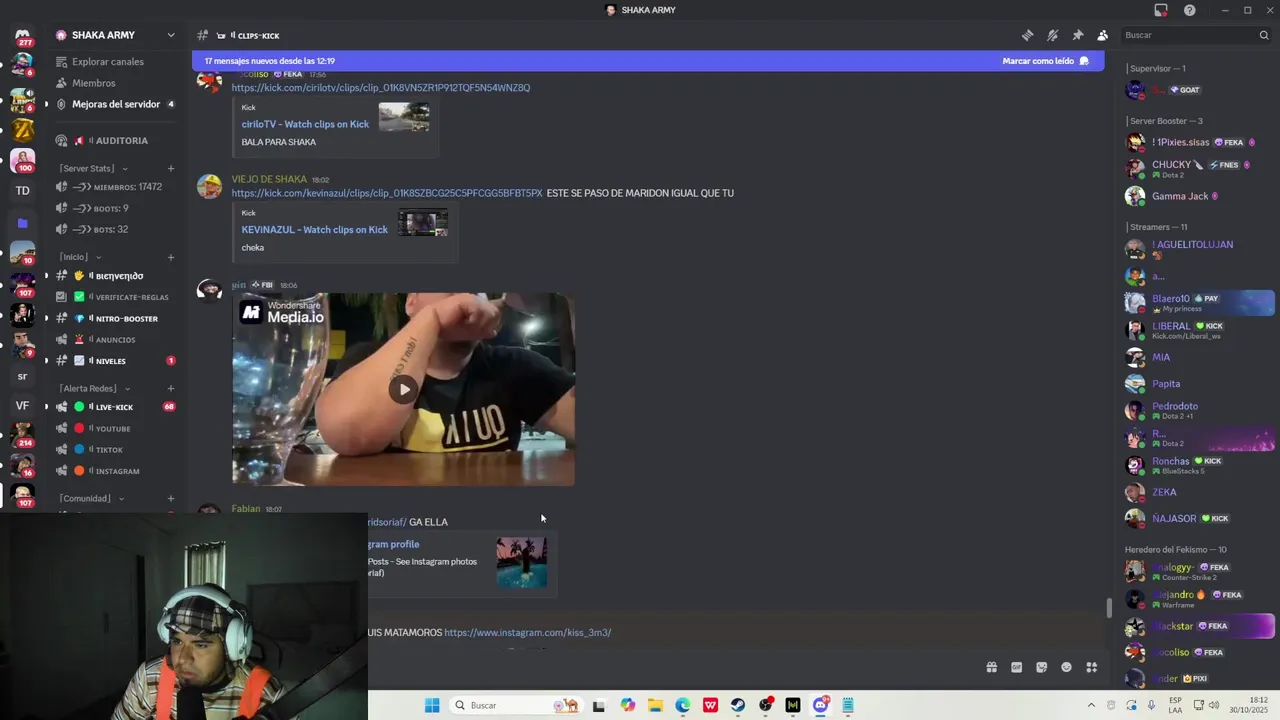Open the emoji picker icon

[1066, 668]
